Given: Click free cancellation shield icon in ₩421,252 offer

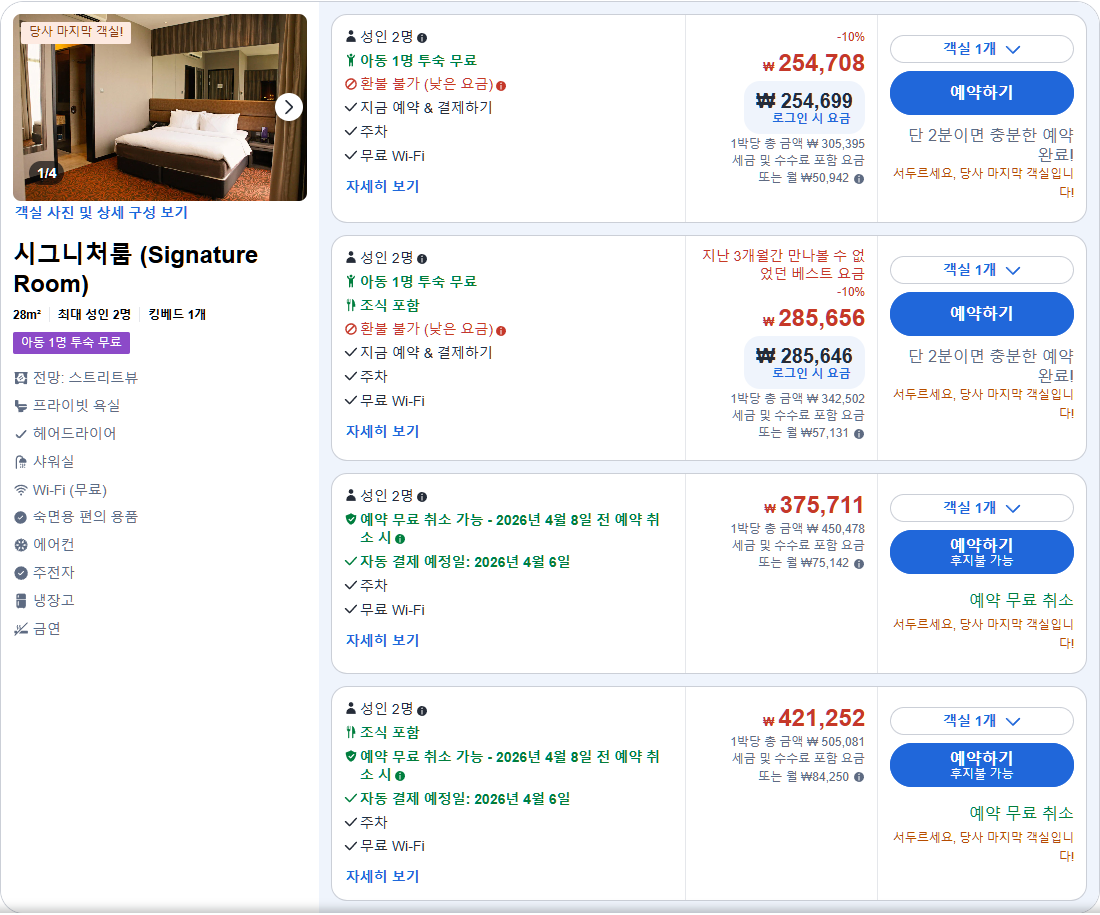Looking at the screenshot, I should [351, 756].
